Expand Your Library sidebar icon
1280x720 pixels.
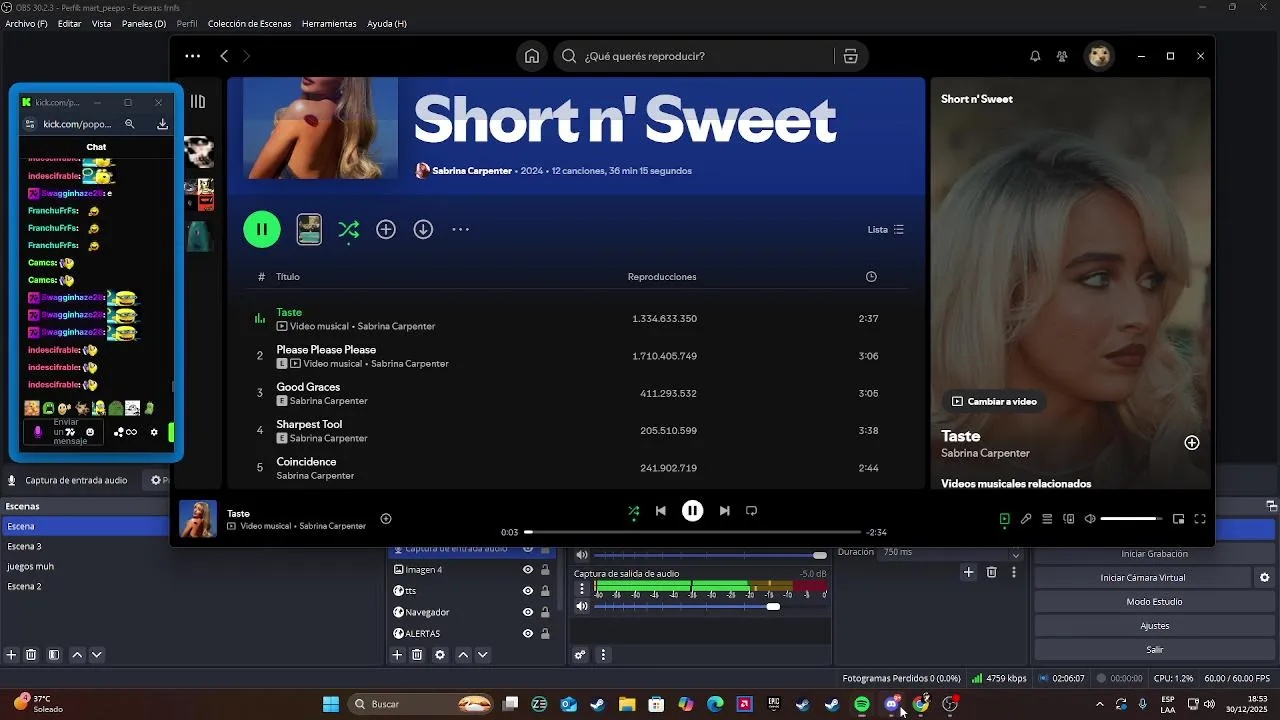[198, 101]
